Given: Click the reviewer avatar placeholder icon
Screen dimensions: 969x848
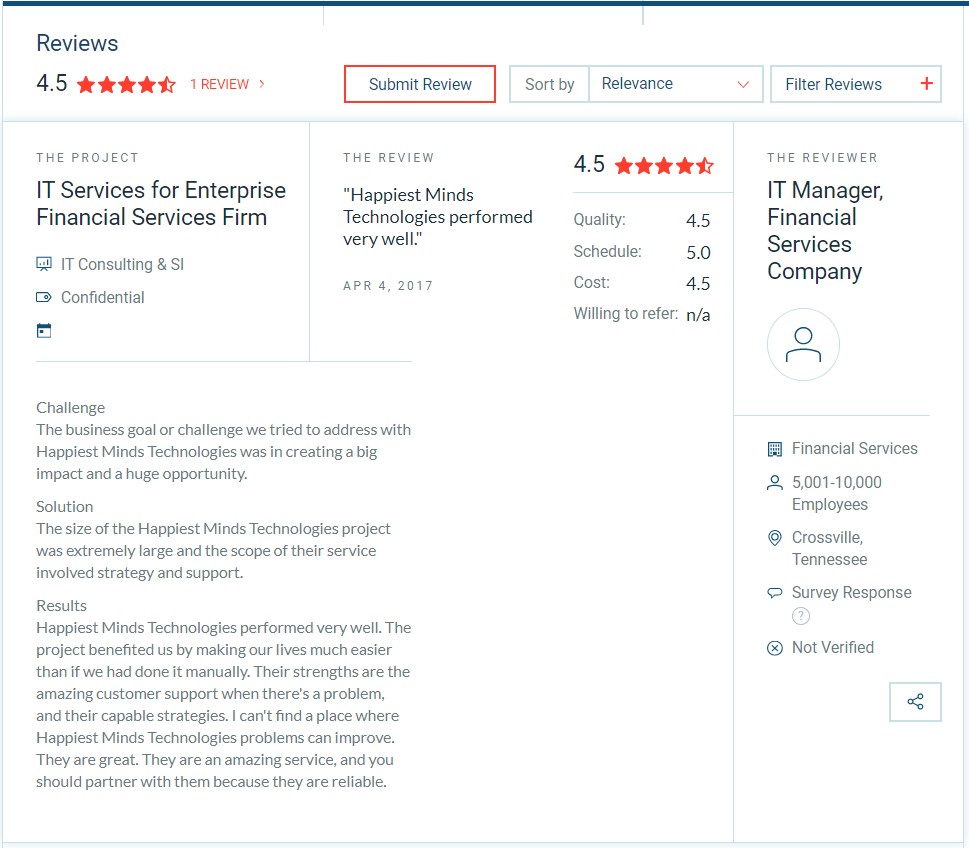Looking at the screenshot, I should click(803, 344).
